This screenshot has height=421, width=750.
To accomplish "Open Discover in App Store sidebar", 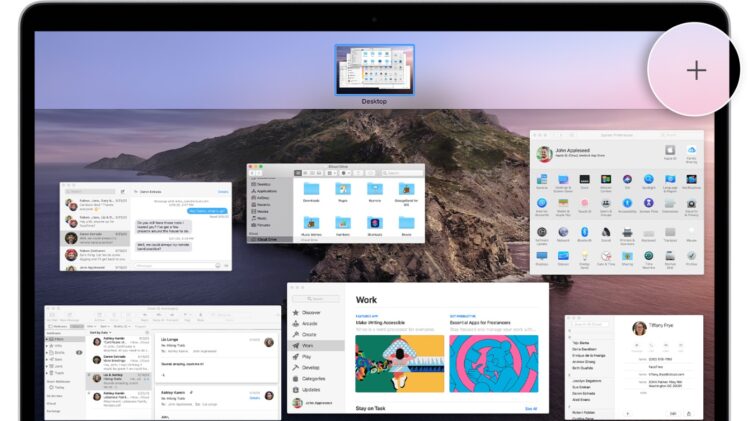I will coord(313,312).
